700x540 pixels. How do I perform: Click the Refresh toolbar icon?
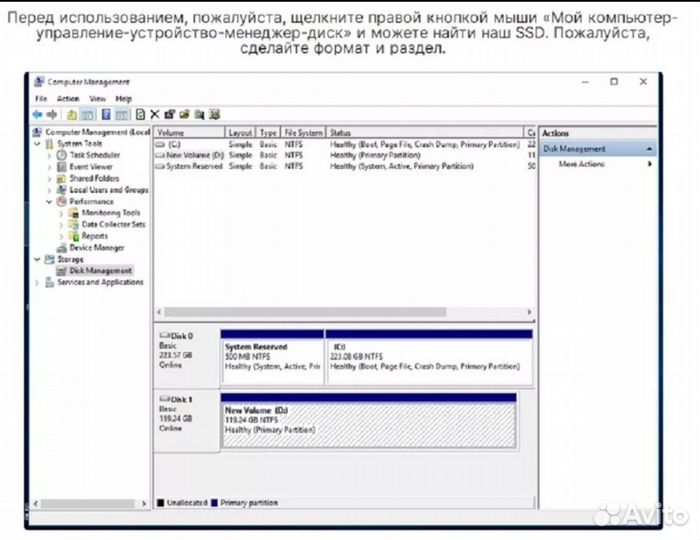[140, 115]
